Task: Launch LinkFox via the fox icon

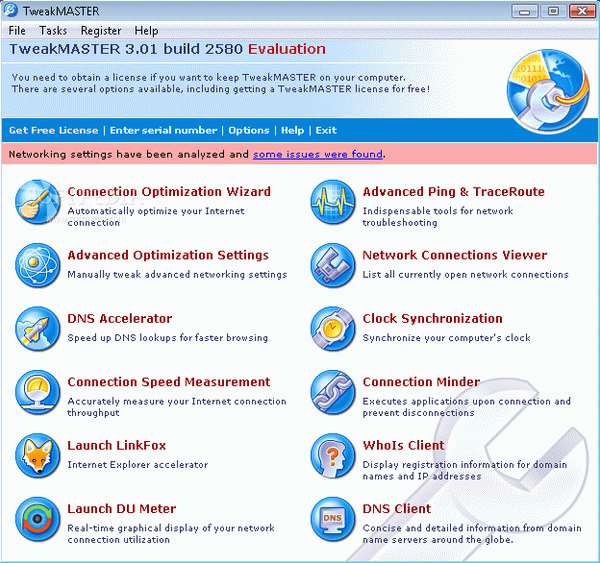Action: [38, 456]
